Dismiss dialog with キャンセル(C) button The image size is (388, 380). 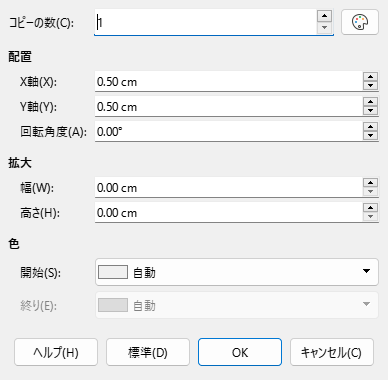(332, 352)
